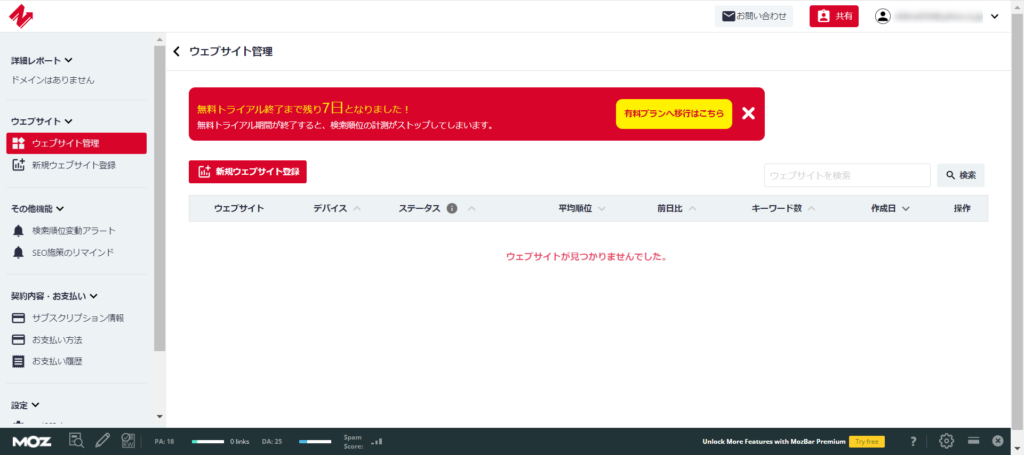
Task: Click the yellow 有料プランへ移行はこちら button
Action: (673, 114)
